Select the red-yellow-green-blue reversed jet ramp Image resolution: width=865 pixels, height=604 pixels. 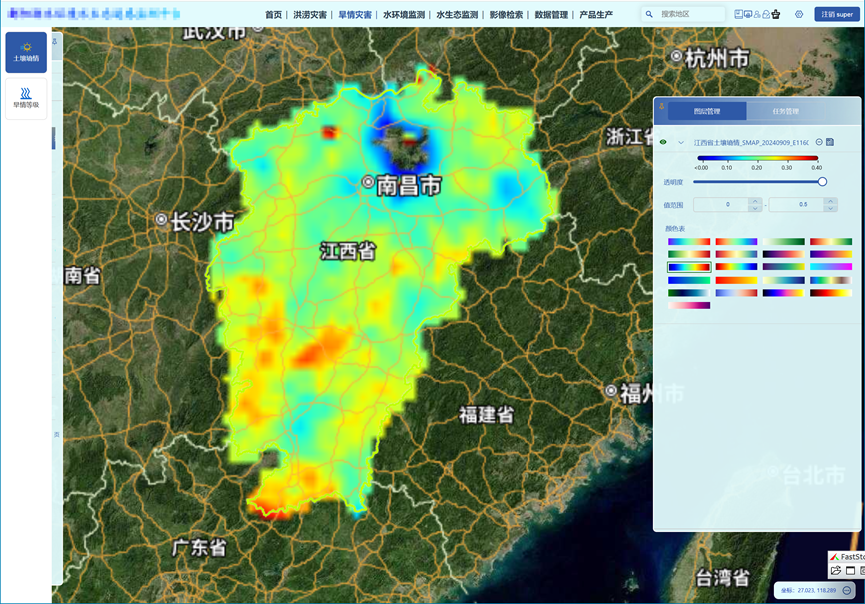click(736, 267)
